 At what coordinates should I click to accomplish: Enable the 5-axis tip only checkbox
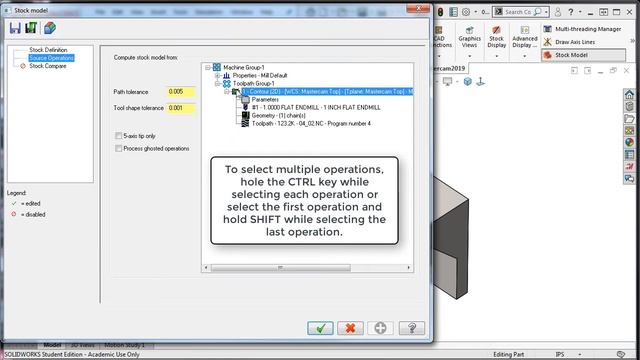coord(118,136)
